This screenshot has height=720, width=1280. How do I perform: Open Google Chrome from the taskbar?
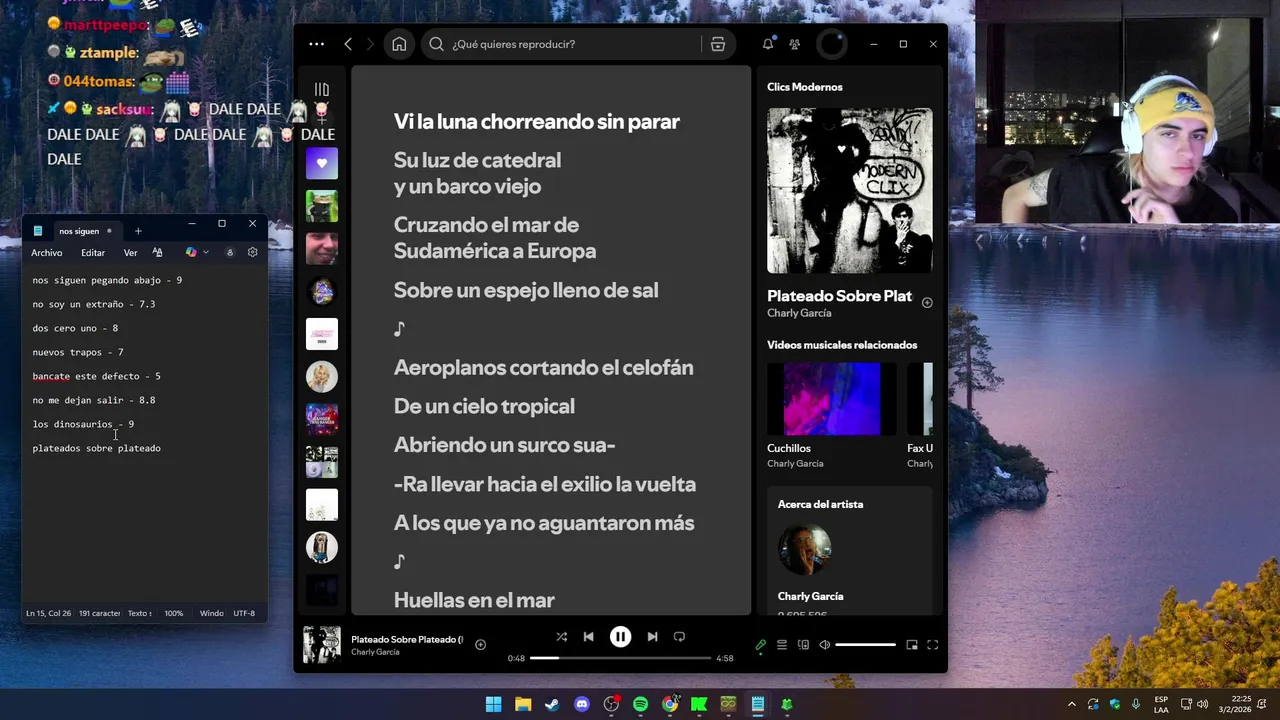pos(670,704)
